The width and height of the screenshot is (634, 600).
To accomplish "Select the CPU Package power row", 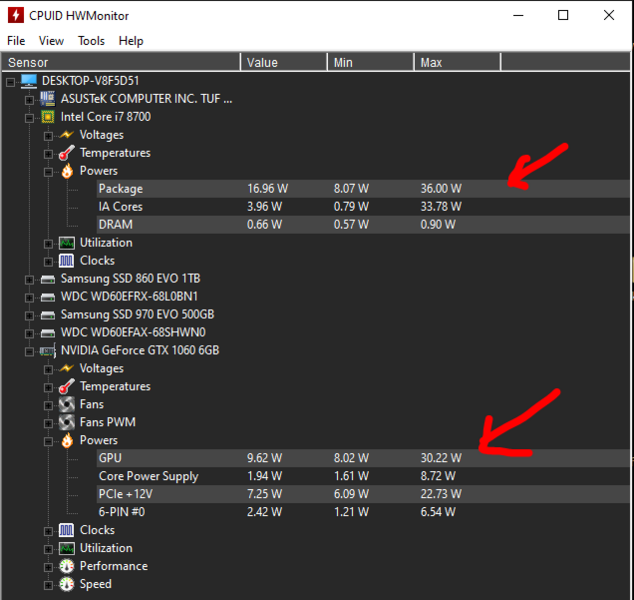I will tap(363, 189).
